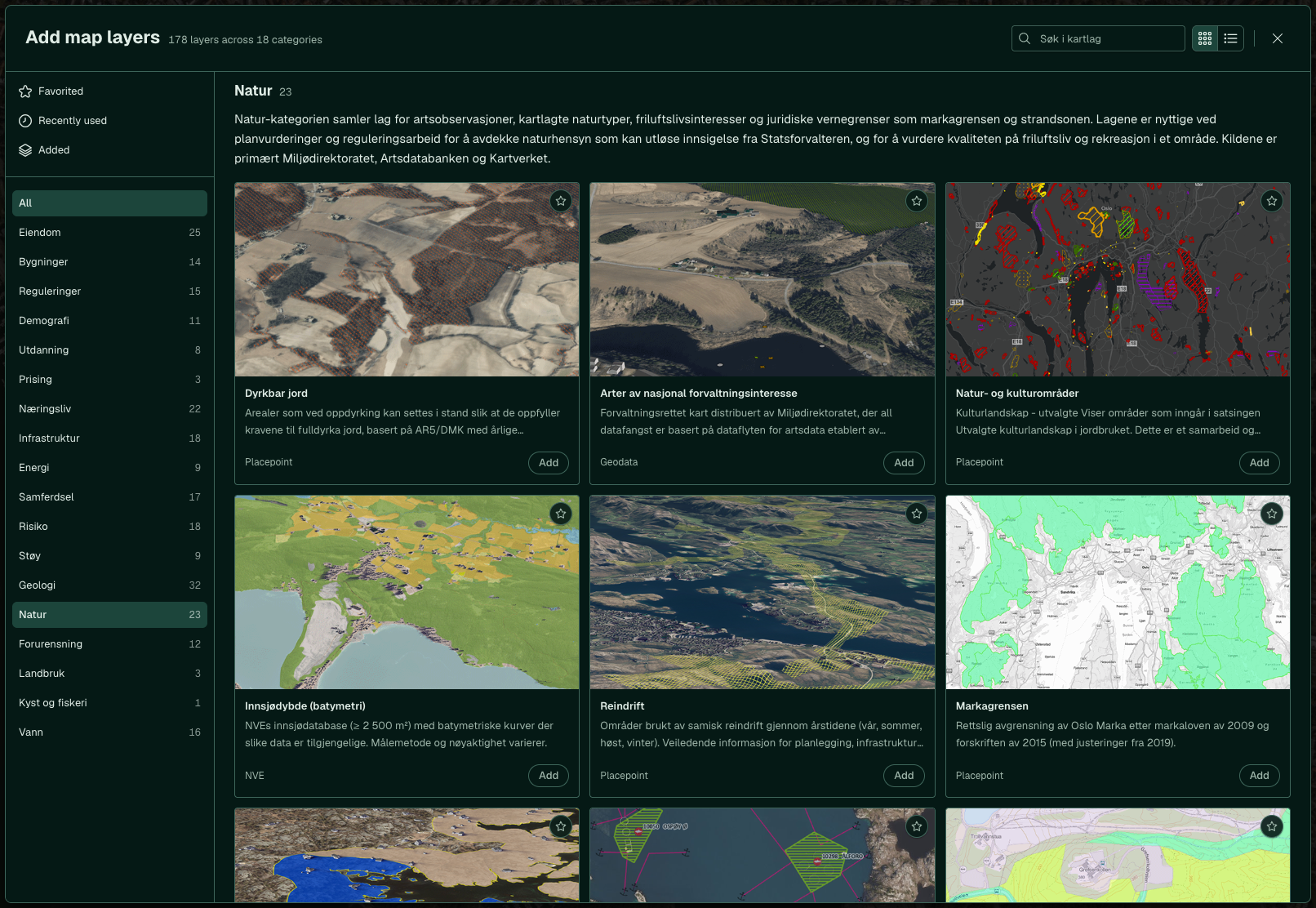Switch to list view layout
This screenshot has width=1316, height=908.
coord(1230,38)
